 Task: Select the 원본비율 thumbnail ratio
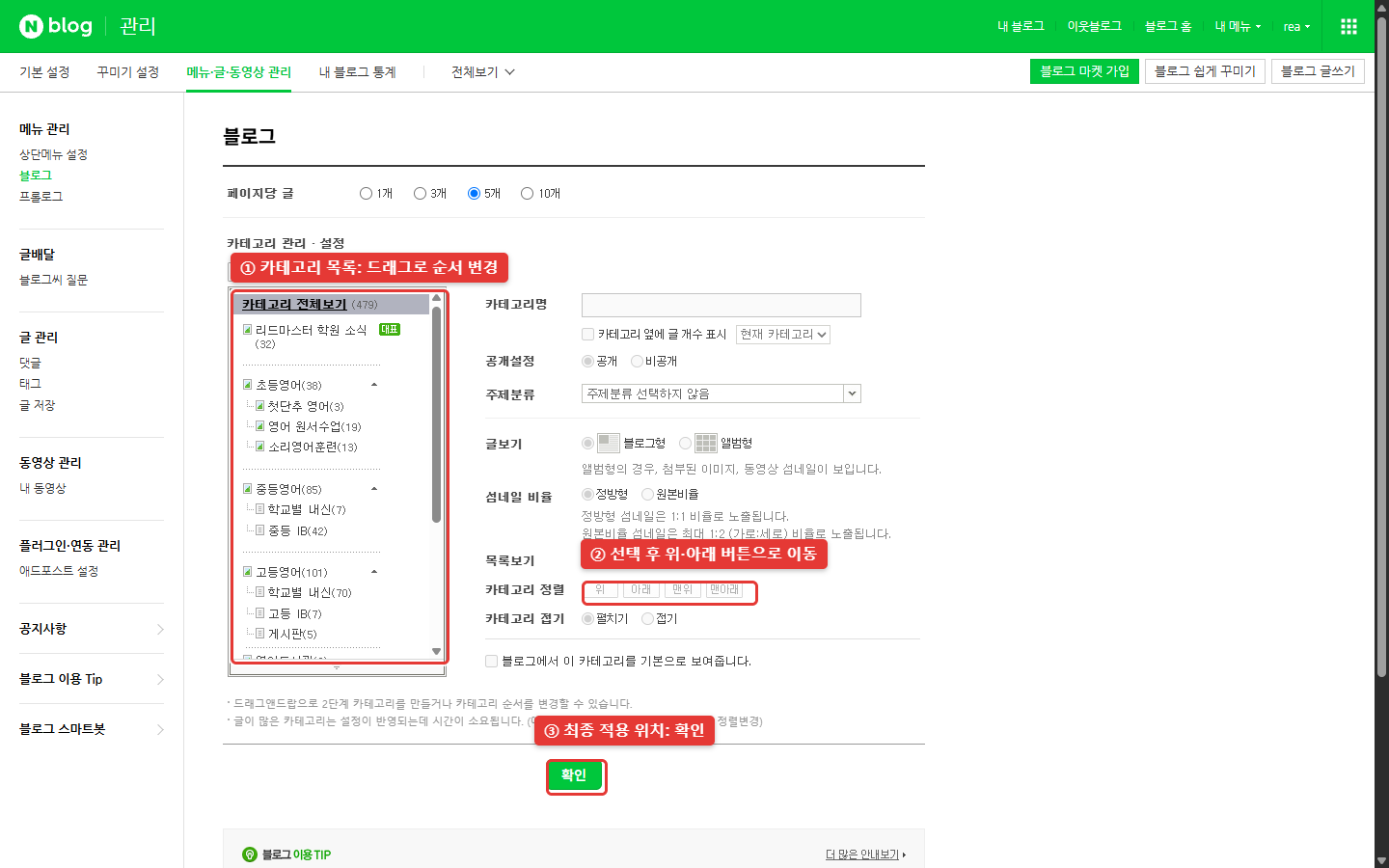pos(647,494)
